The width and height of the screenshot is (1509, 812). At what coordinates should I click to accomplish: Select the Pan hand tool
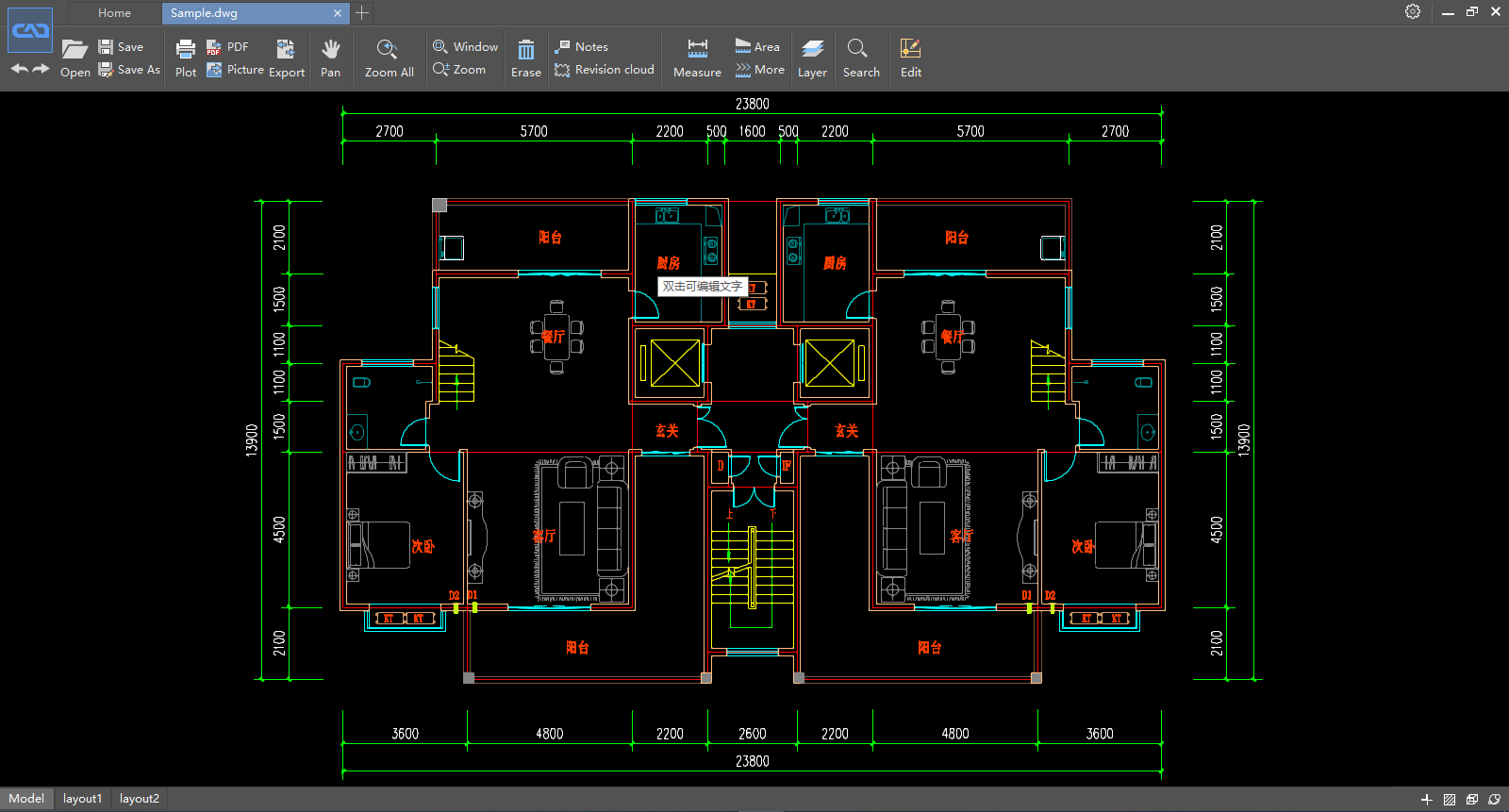tap(330, 50)
